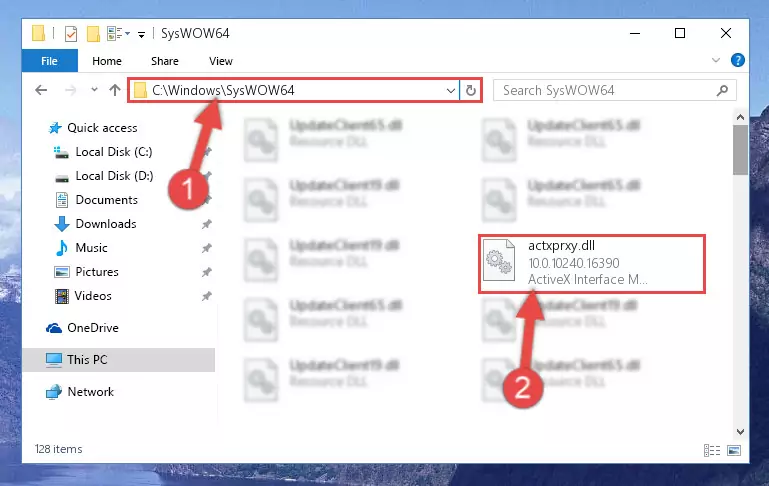Click the Search SysWOW64 box

(x=615, y=90)
